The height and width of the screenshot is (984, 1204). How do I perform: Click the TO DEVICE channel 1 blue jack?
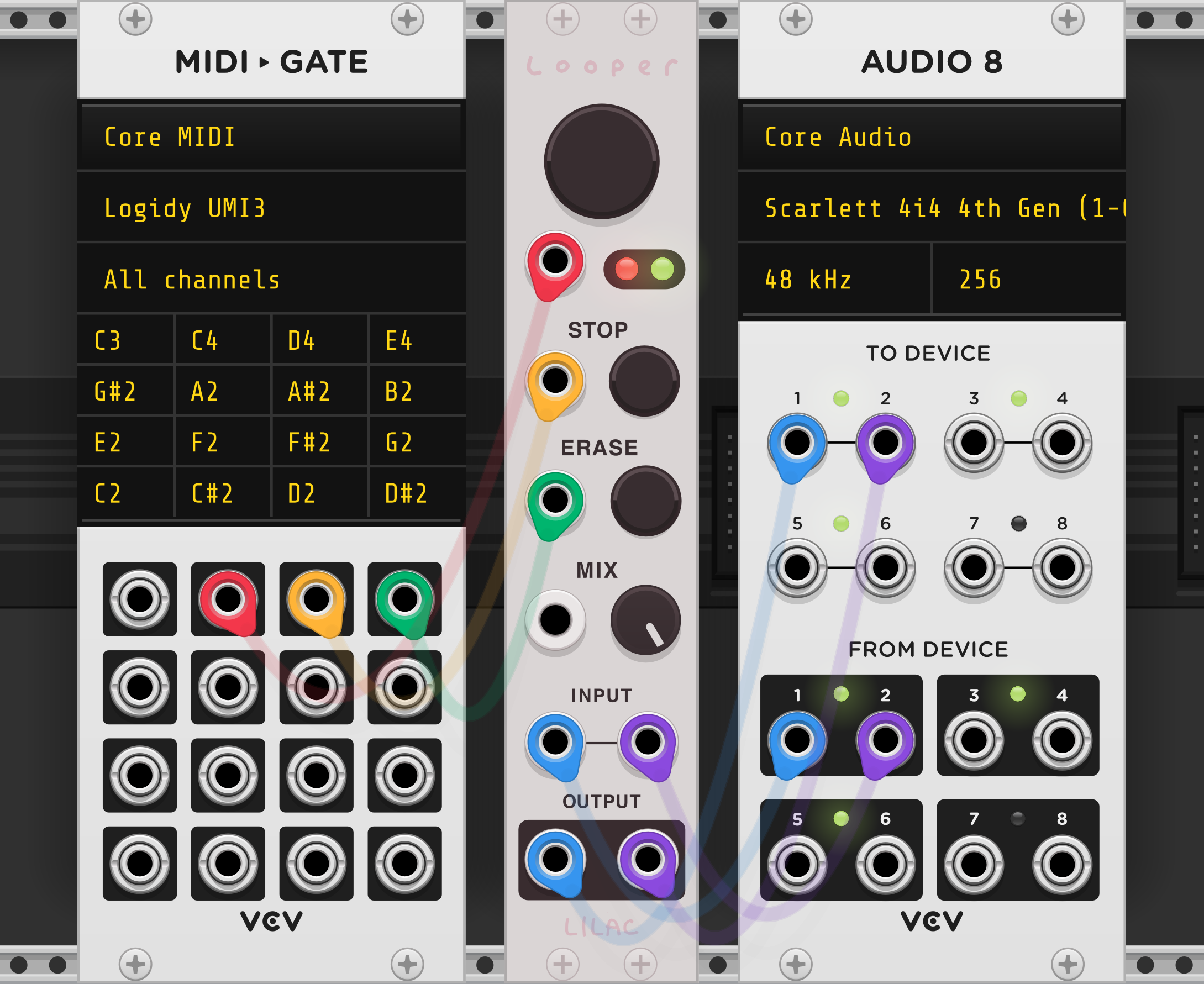tap(797, 442)
